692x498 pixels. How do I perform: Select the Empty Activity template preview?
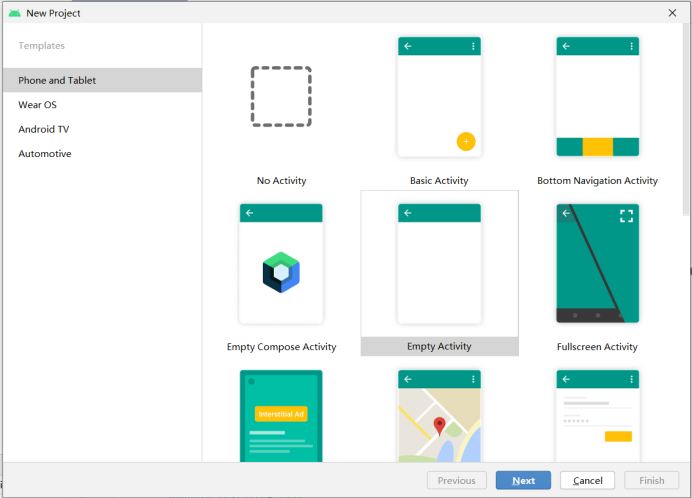coord(439,264)
